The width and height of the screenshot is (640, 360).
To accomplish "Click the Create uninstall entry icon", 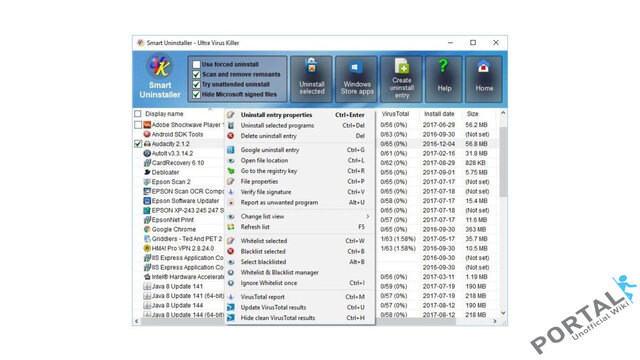I will point(402,67).
